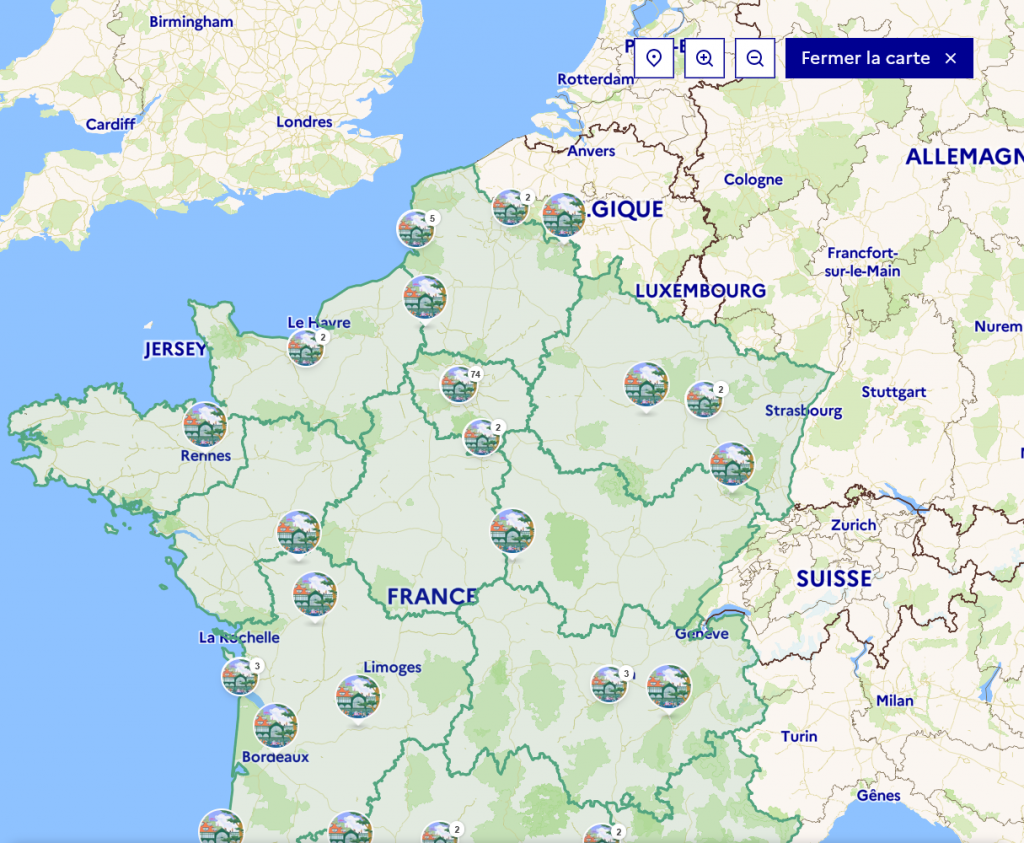This screenshot has height=843, width=1024.
Task: Click the marker in central France above FRANCE label
Action: coord(512,531)
